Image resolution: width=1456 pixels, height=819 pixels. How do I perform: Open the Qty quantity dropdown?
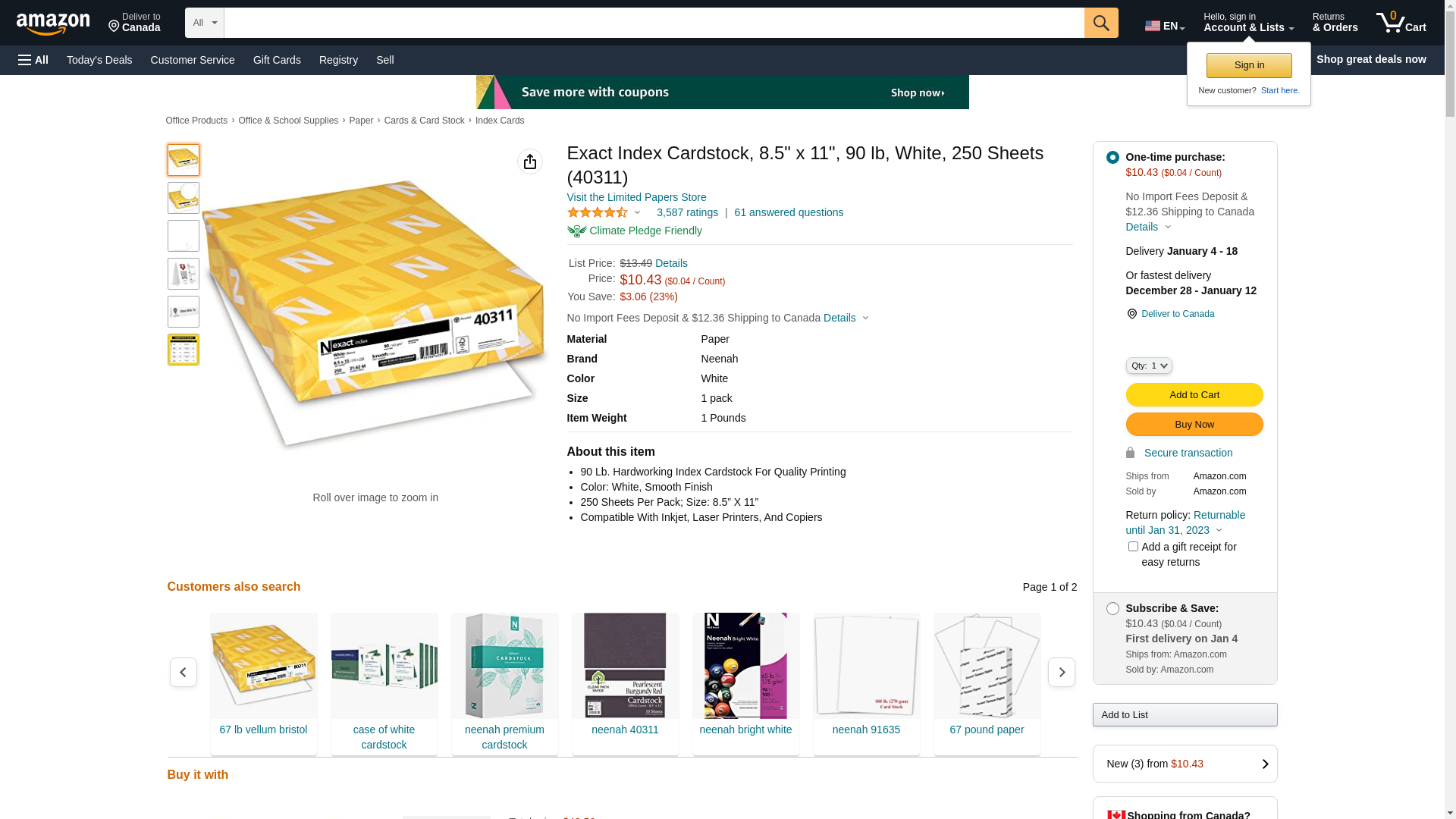tap(1149, 366)
